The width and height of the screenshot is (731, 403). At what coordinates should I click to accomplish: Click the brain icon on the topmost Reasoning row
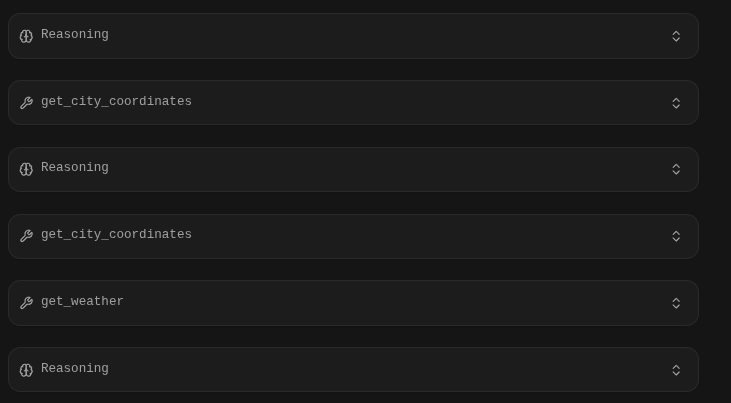pos(26,36)
